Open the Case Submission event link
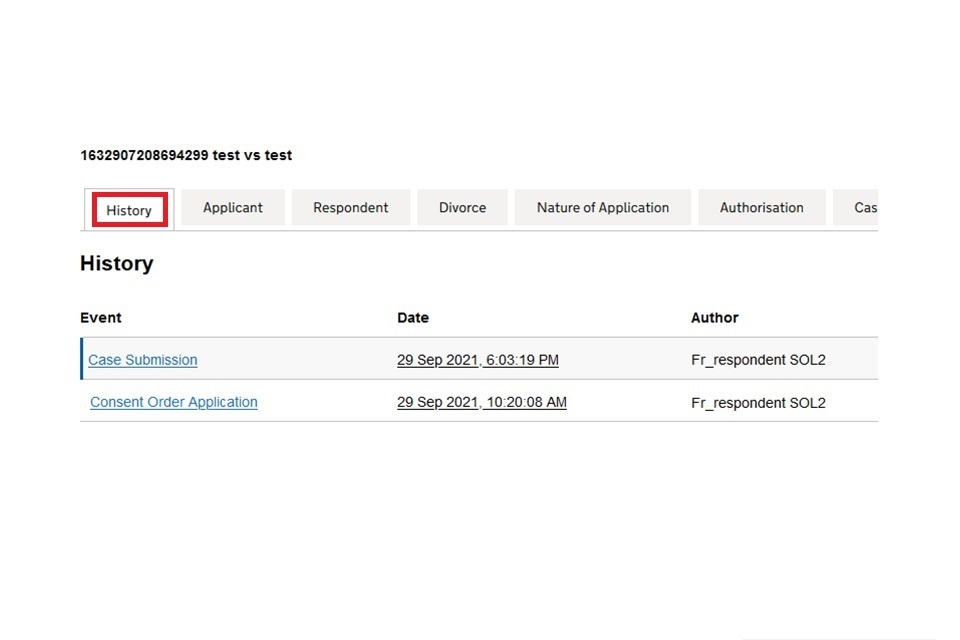The height and width of the screenshot is (640, 960). [143, 360]
